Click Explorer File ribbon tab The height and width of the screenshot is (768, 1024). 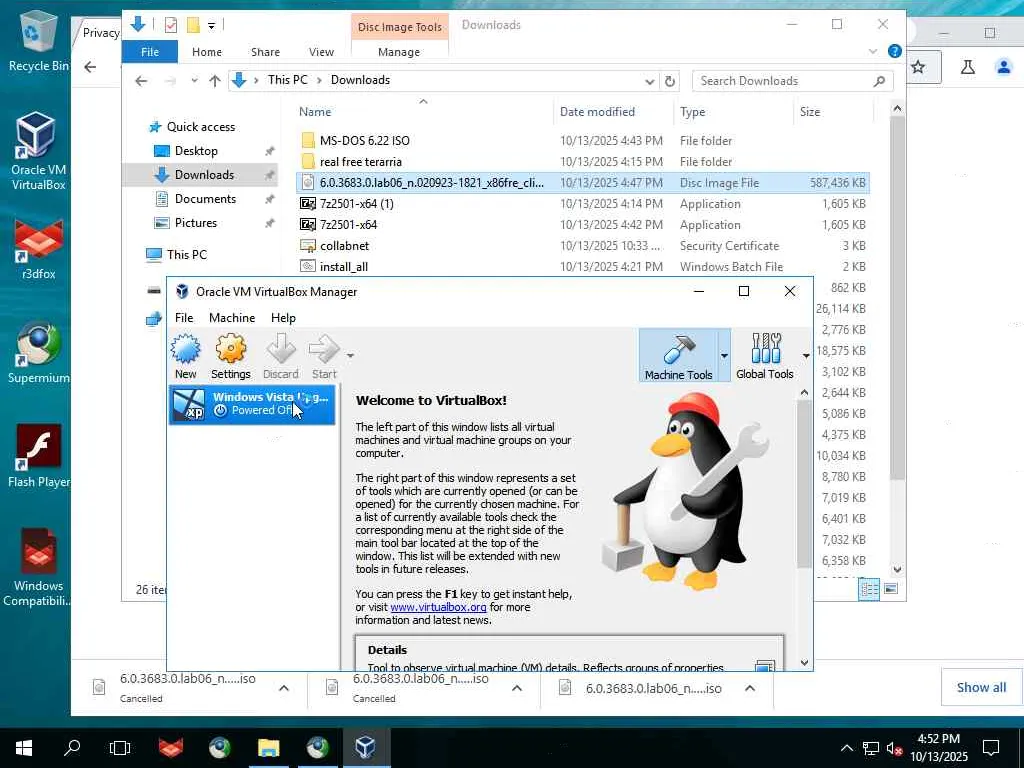point(150,52)
